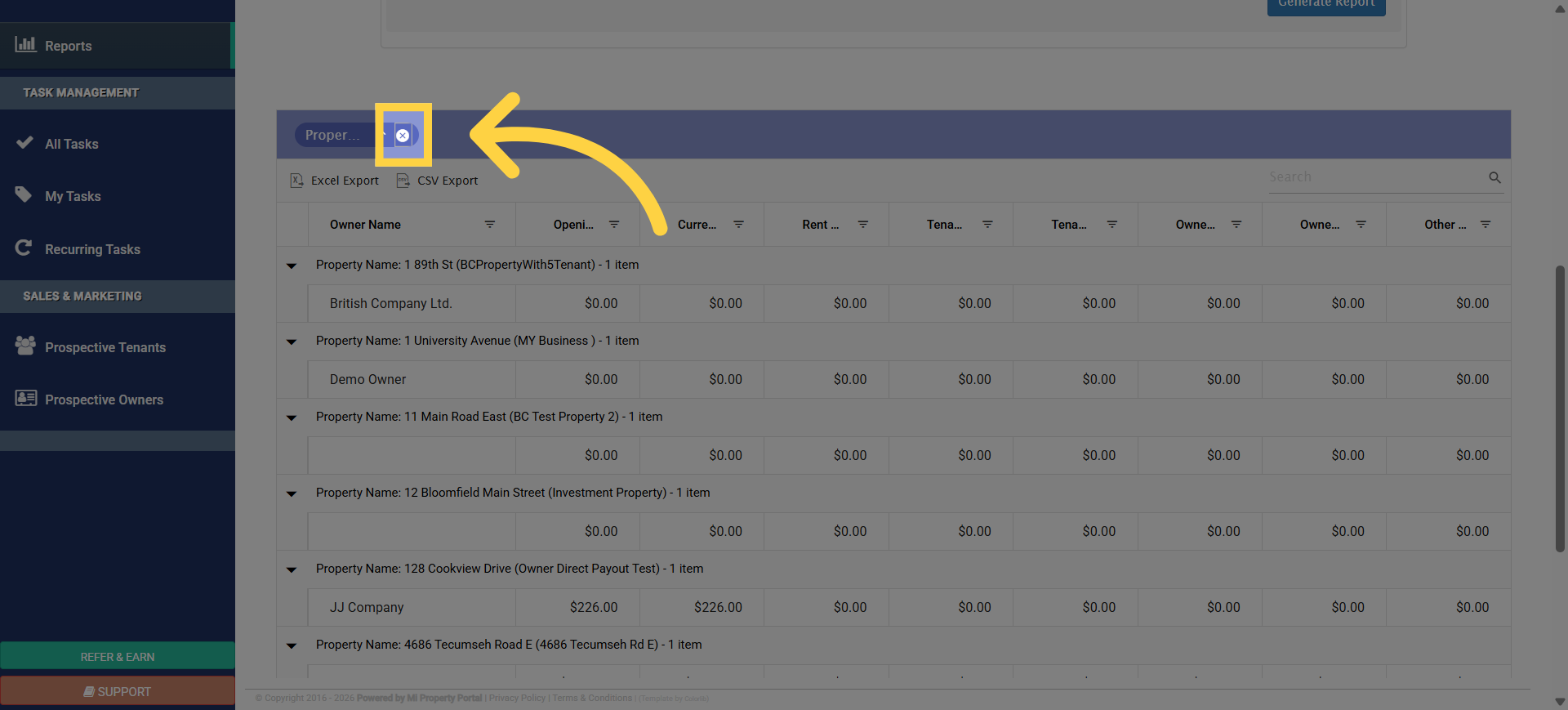The image size is (1568, 710).
Task: Collapse the 4686 Tecumseh Road E group
Action: [292, 645]
